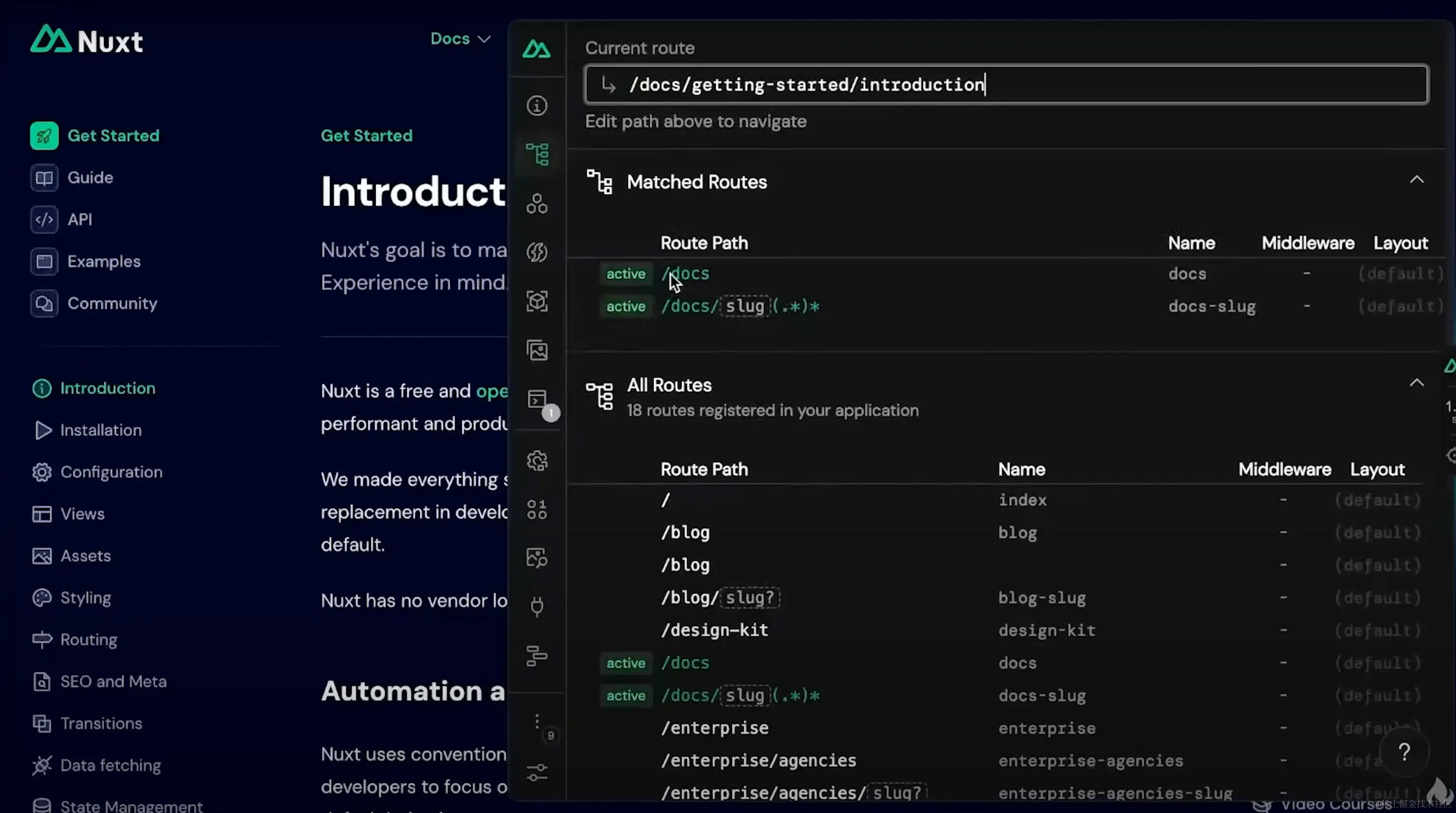Click the /enterprise/agencies route path

coord(758,761)
